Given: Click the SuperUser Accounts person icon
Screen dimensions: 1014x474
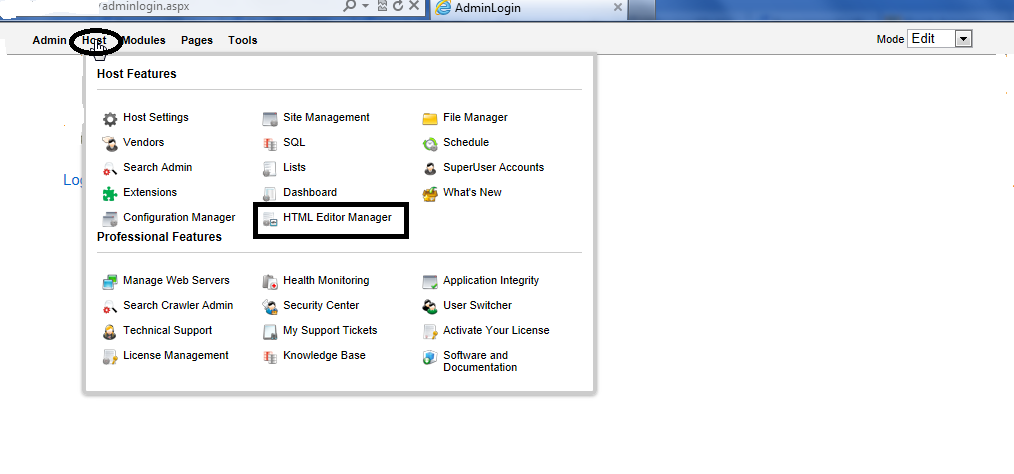Looking at the screenshot, I should (x=430, y=169).
